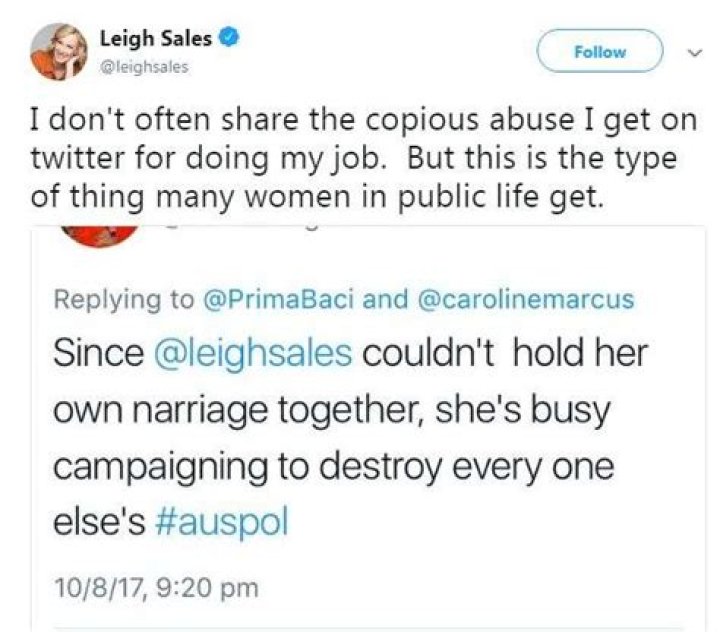The width and height of the screenshot is (720, 632).
Task: Click the @leighsales handle under the name
Action: pos(144,68)
